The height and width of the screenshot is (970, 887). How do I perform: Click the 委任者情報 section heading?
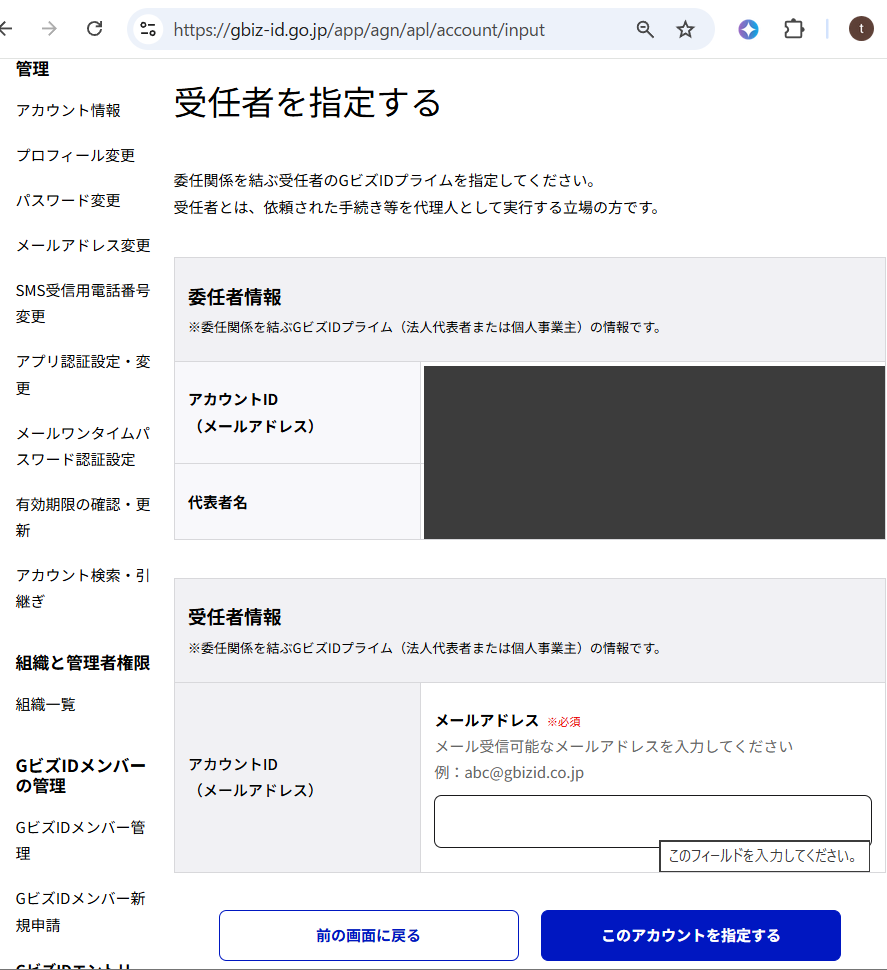point(235,297)
